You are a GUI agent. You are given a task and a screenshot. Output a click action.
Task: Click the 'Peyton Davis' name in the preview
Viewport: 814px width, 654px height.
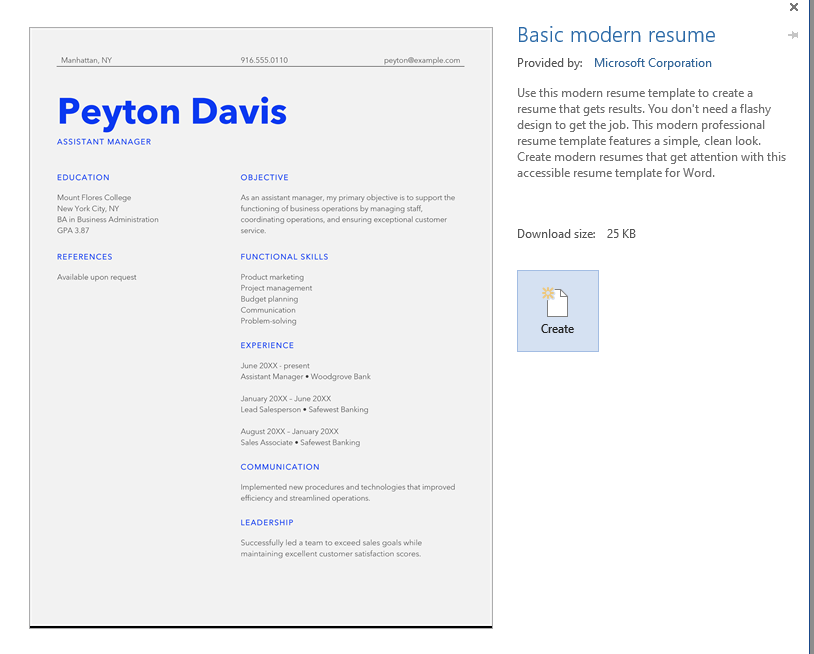coord(172,112)
